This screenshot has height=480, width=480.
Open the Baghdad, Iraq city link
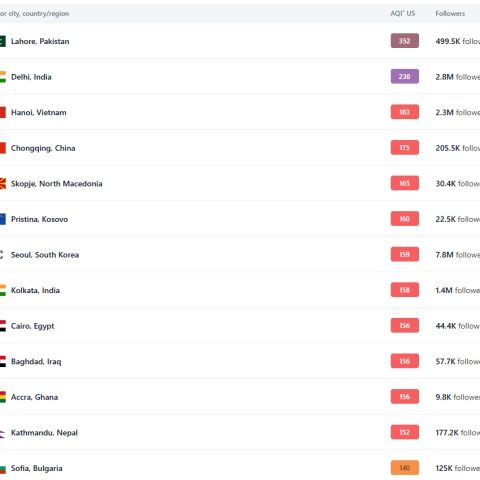click(36, 362)
